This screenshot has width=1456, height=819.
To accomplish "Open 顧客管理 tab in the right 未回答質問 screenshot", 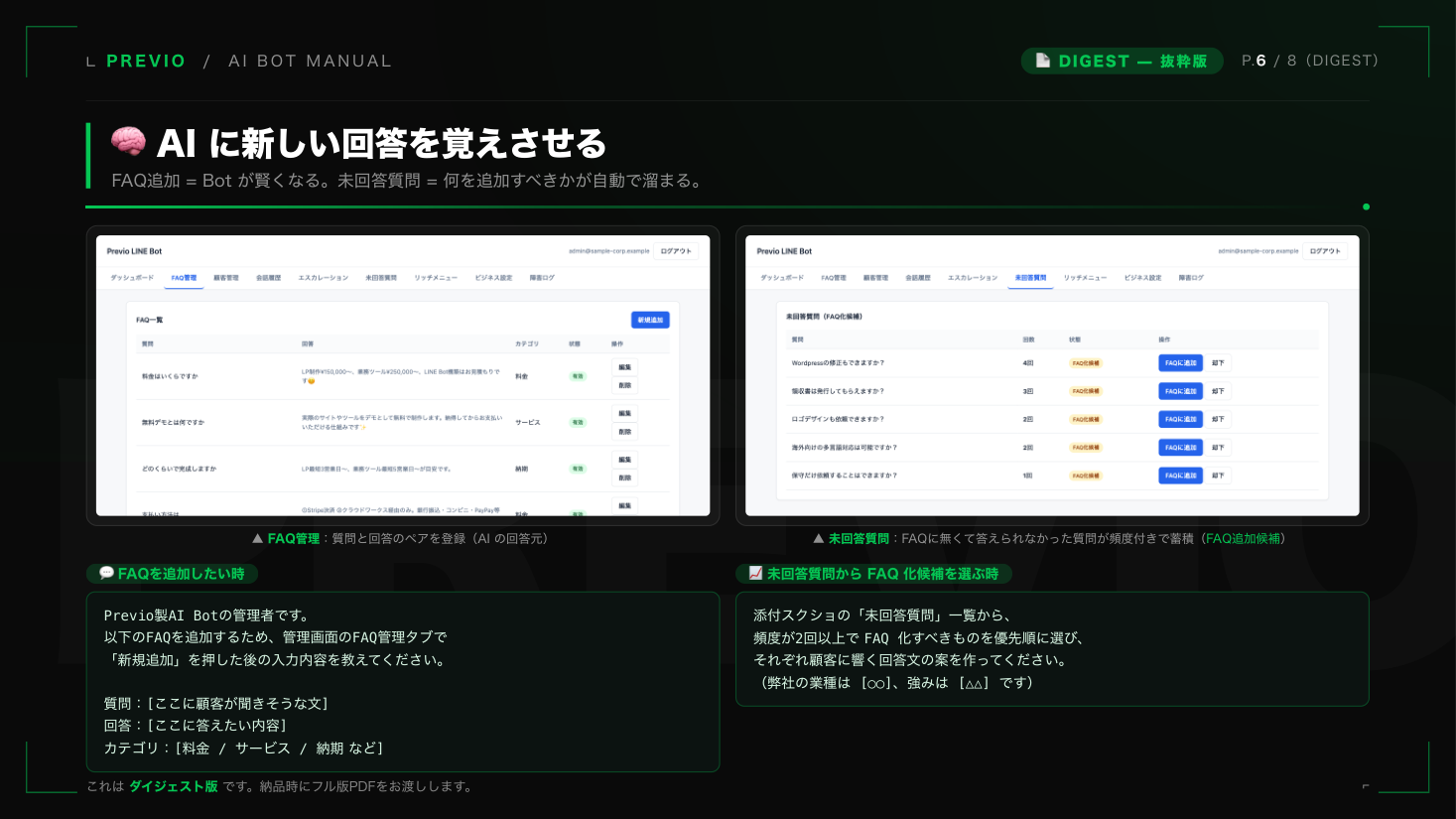I will (x=875, y=278).
